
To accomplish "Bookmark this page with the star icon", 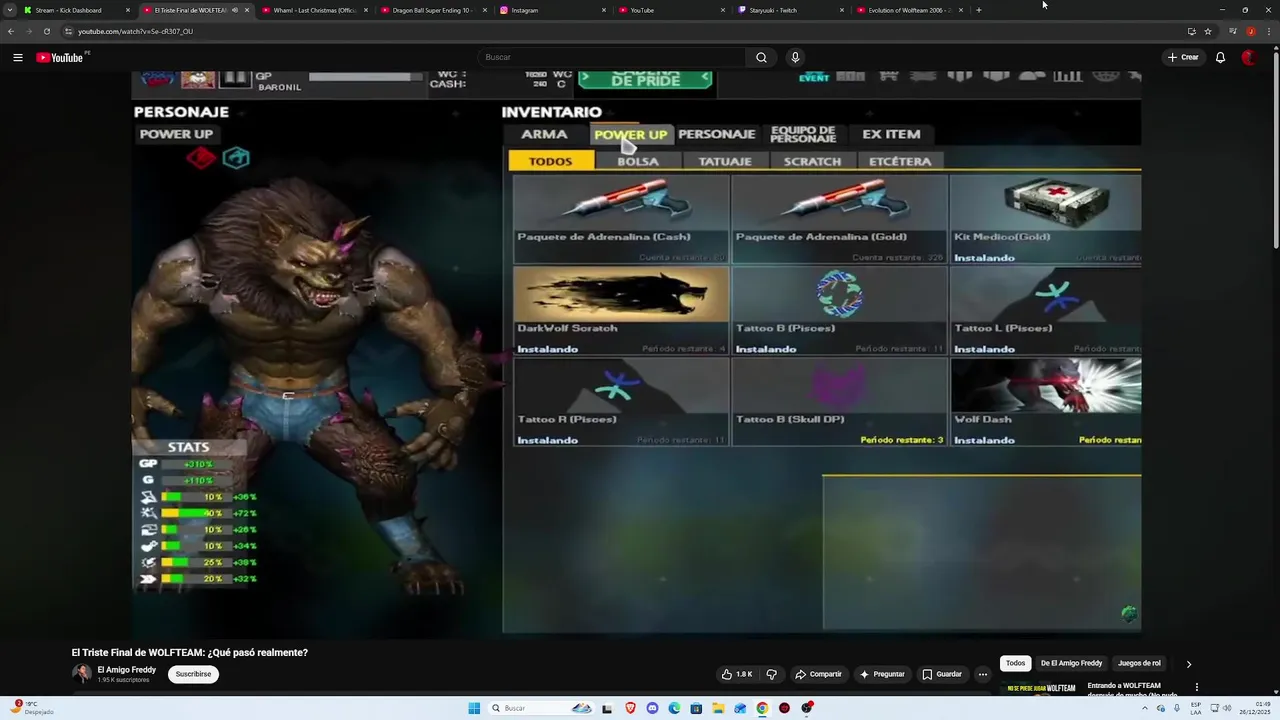I will pos(1208,31).
